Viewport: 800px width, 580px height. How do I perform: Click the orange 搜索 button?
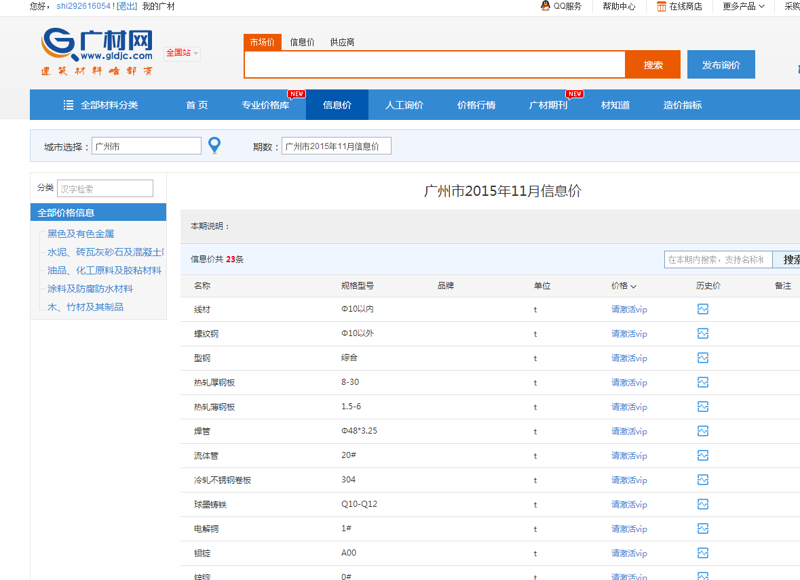point(653,65)
